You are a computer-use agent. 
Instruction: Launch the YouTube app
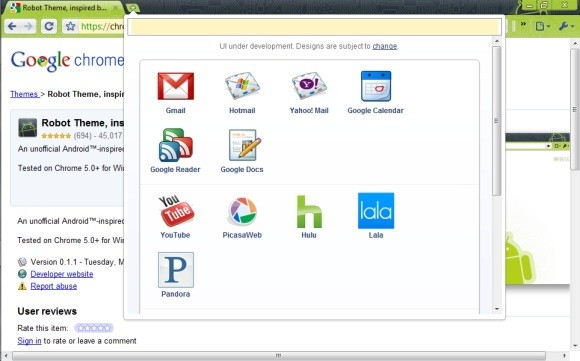pyautogui.click(x=176, y=211)
